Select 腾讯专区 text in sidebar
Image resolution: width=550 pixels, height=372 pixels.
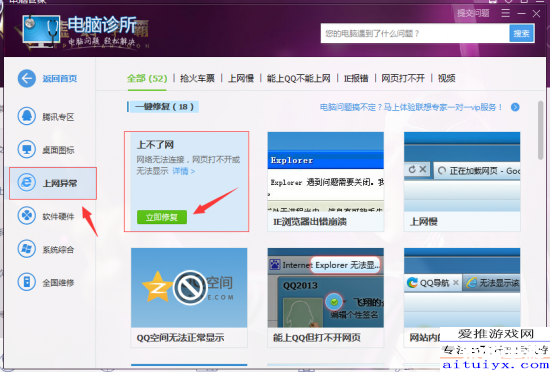click(x=58, y=117)
